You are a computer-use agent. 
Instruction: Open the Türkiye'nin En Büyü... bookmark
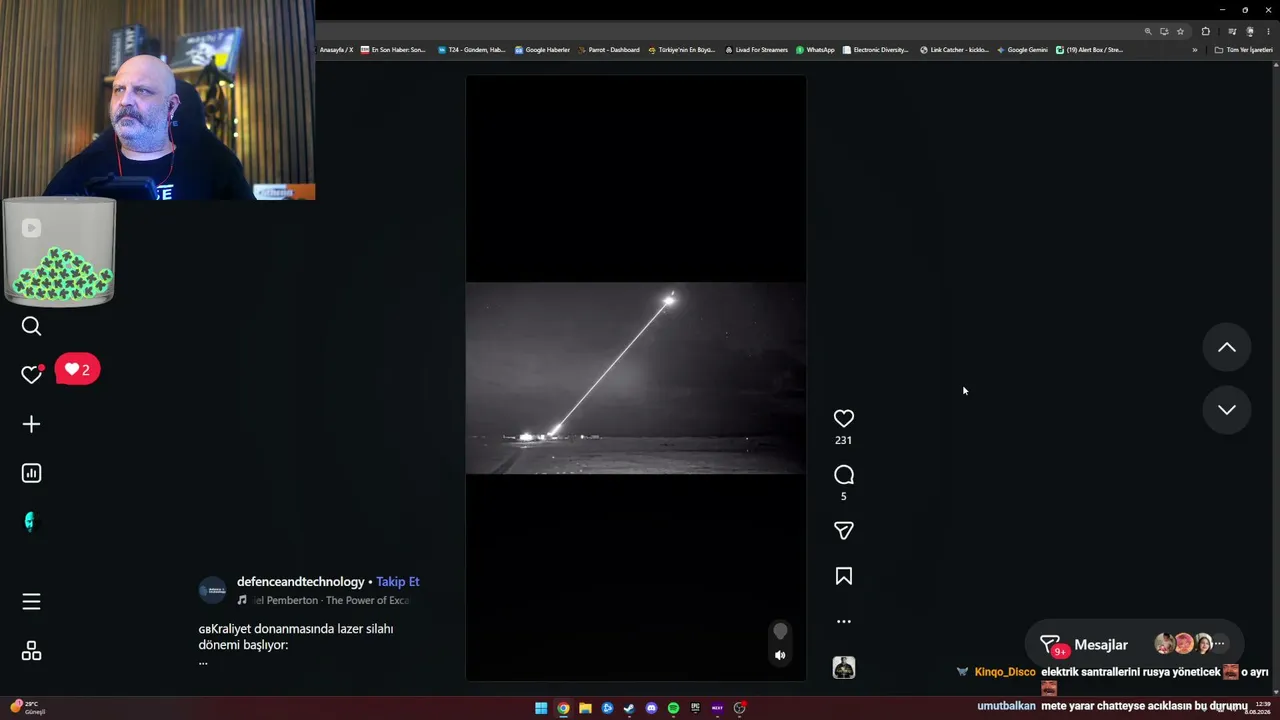click(x=682, y=50)
